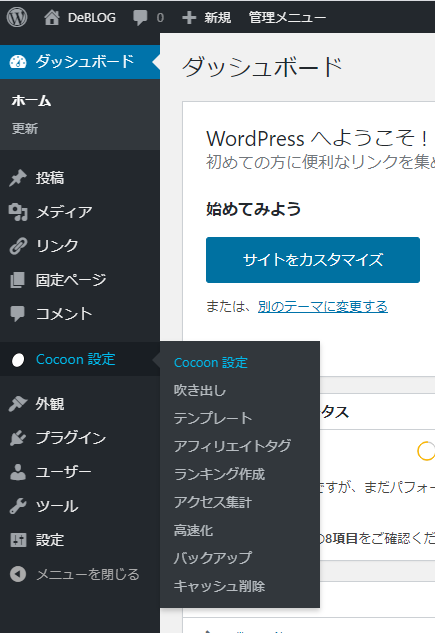The image size is (435, 633).
Task: Open 外観 menu label
Action: [50, 404]
